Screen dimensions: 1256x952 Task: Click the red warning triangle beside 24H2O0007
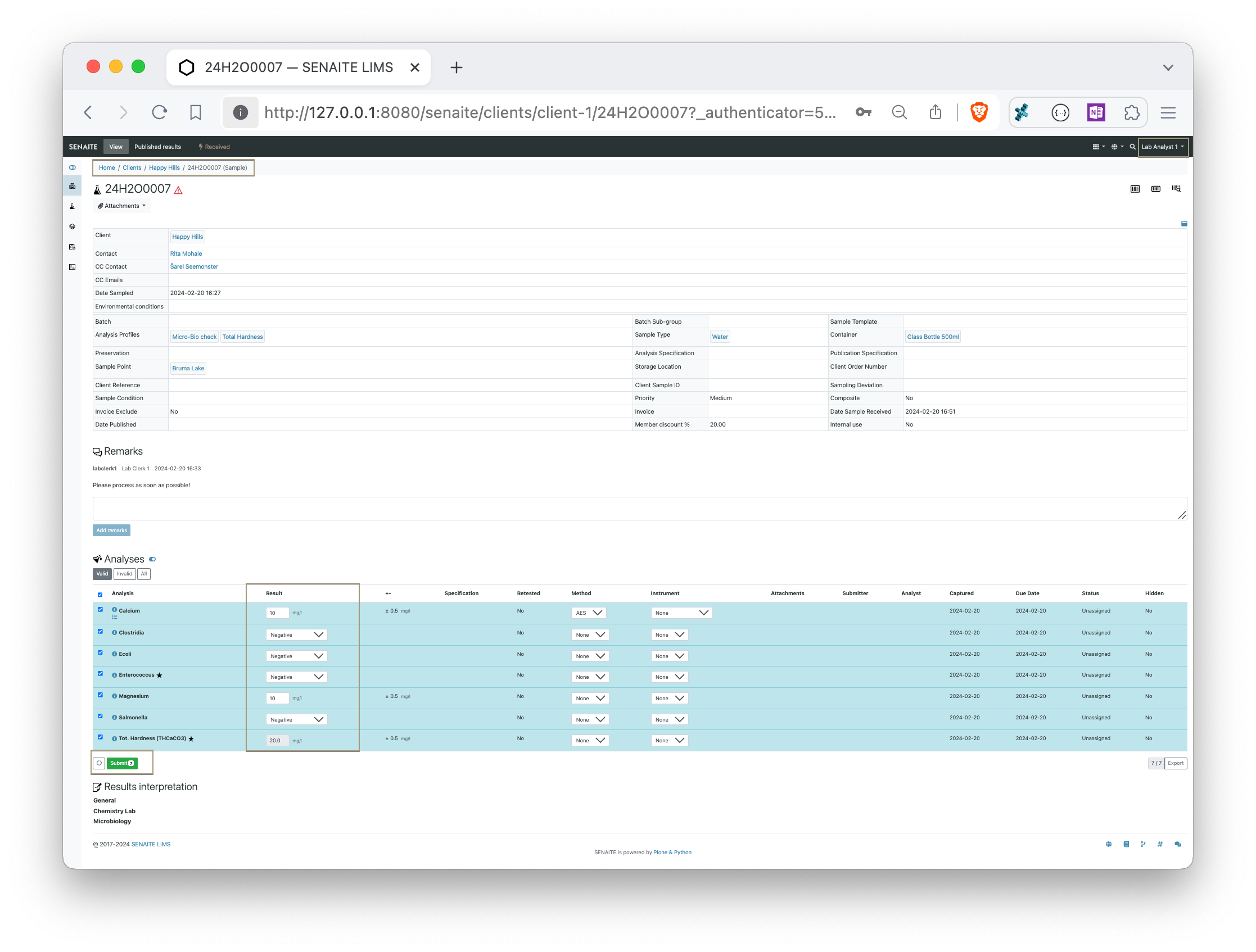point(178,189)
